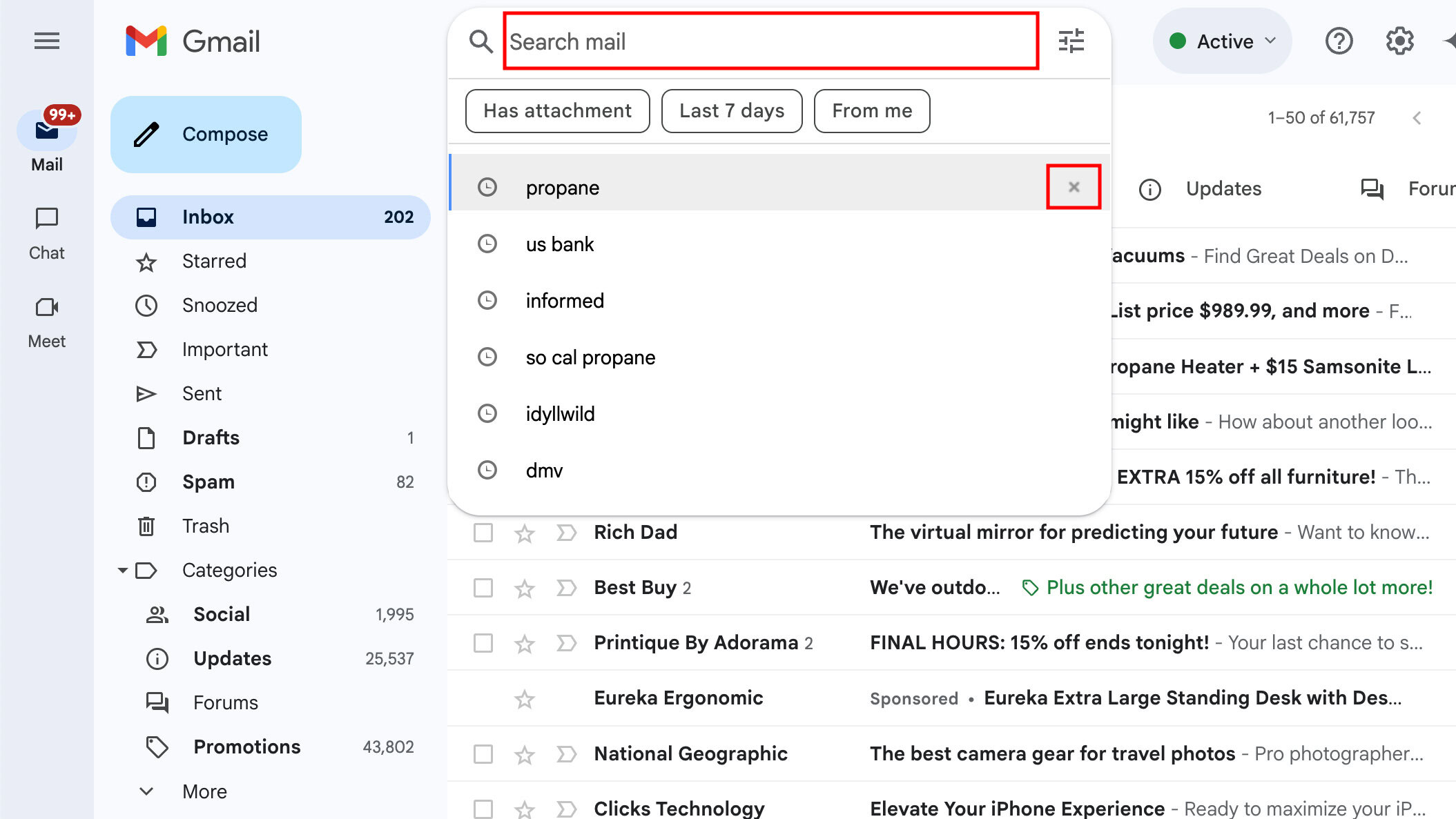Toggle the Has attachment filter
1456x819 pixels.
coord(557,111)
